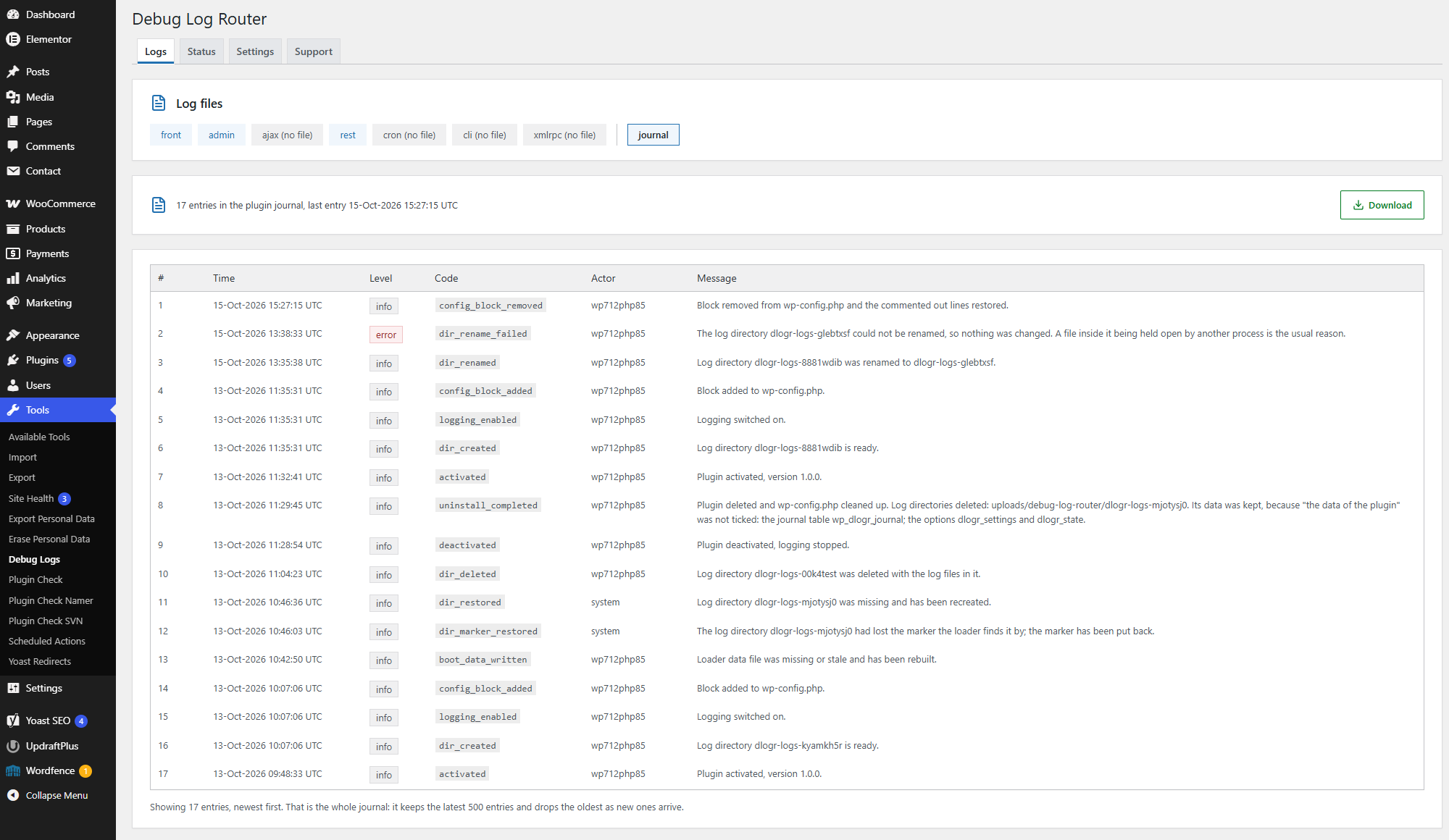Select the cron (no file) chip
The width and height of the screenshot is (1449, 840).
409,135
